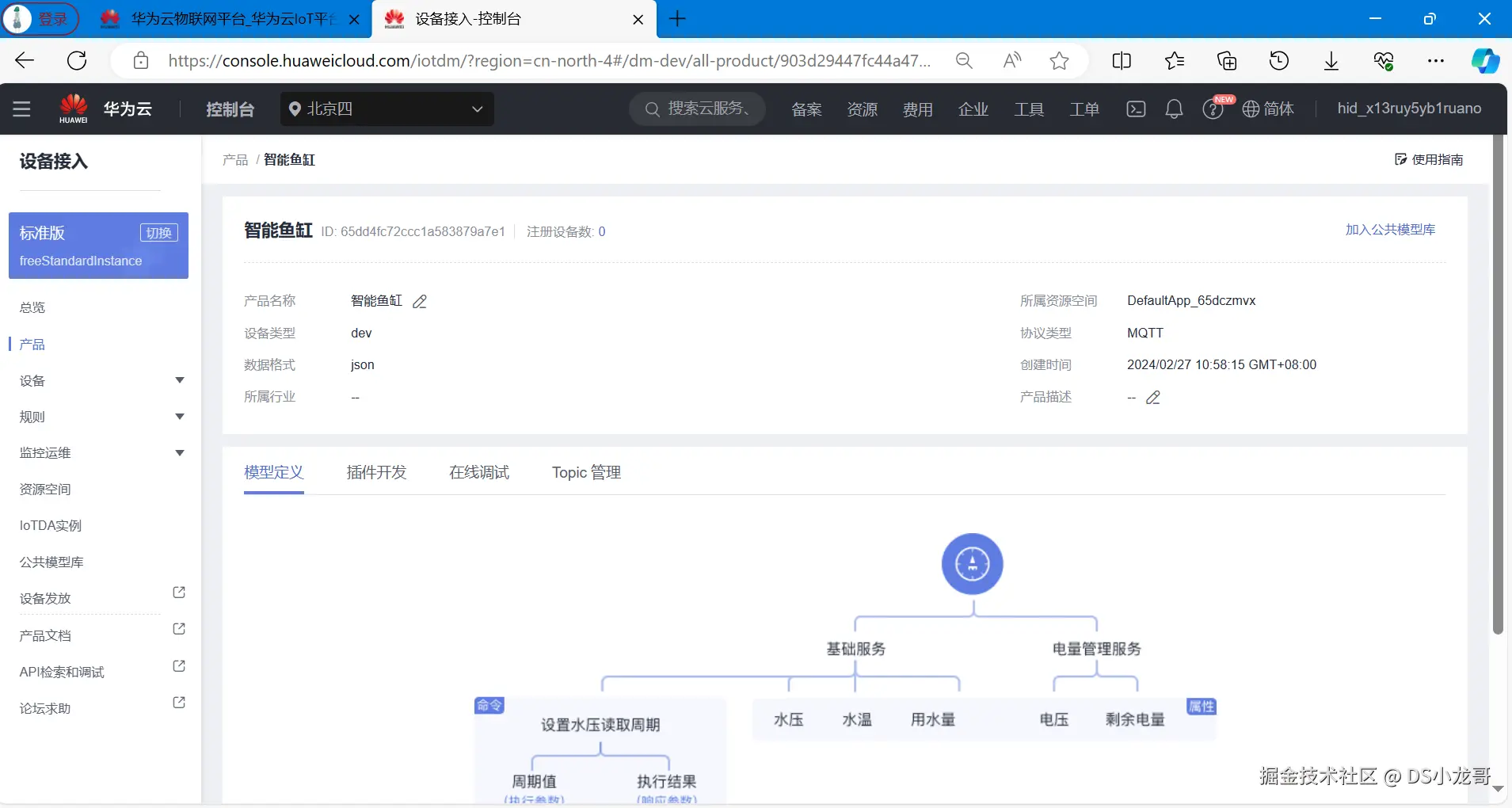Switch to the 插件开发 tab
Screen dimensions: 1512x808
click(376, 473)
